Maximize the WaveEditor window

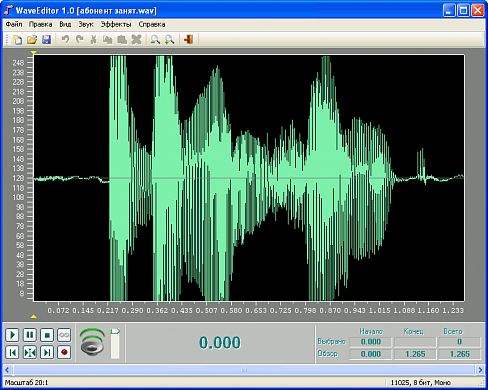point(463,10)
